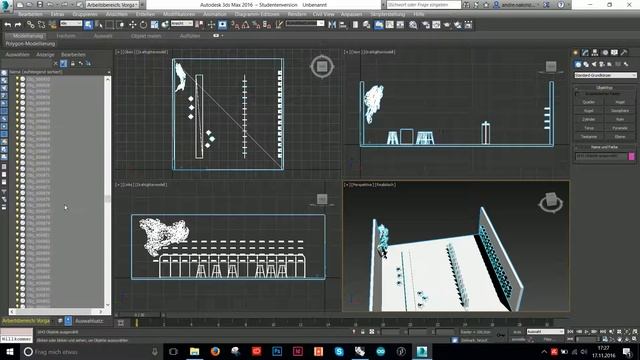The width and height of the screenshot is (640, 360).
Task: Toggle the Spinner Snap button
Action: (267, 25)
